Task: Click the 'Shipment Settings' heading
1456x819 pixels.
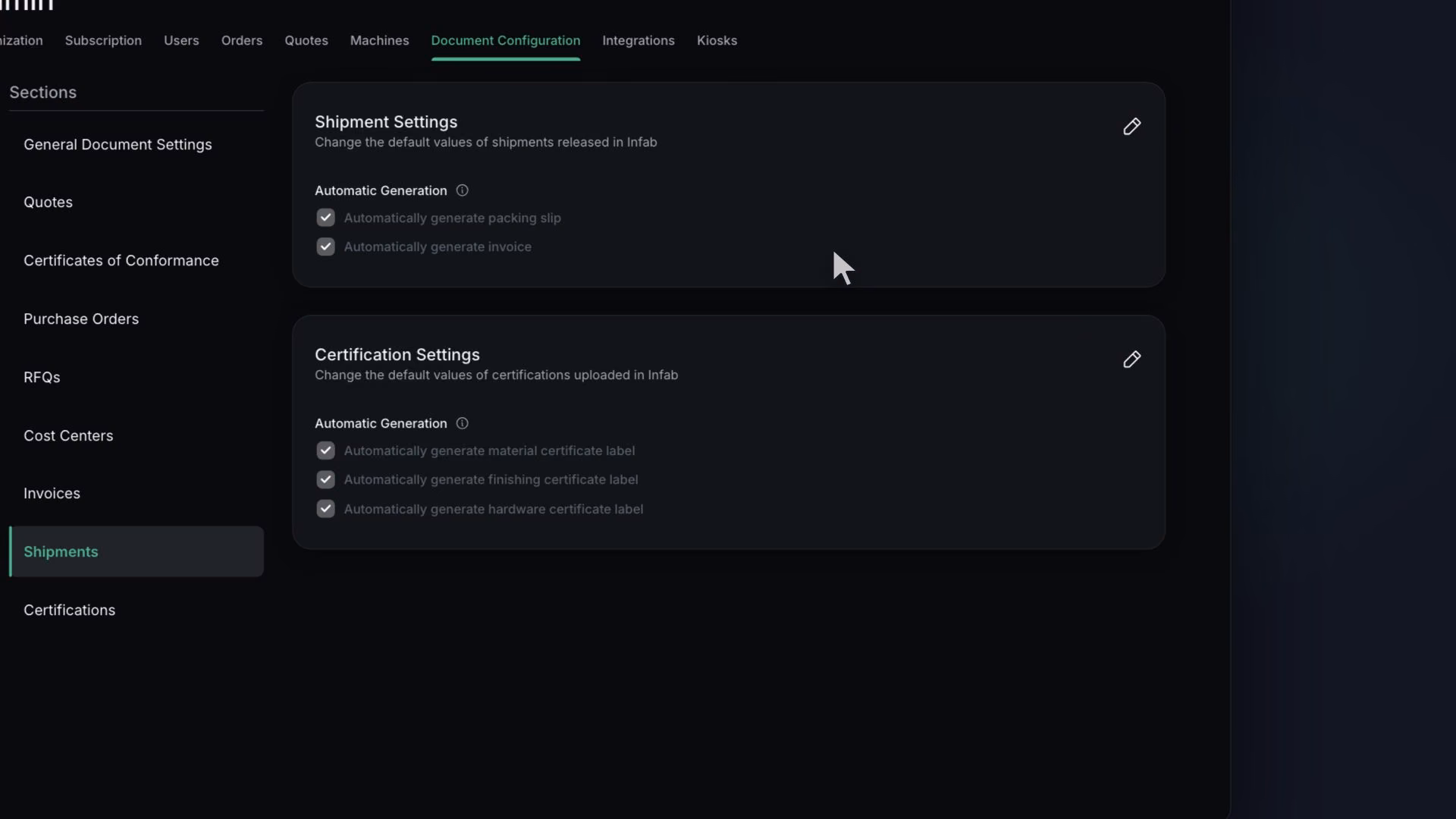Action: click(386, 122)
